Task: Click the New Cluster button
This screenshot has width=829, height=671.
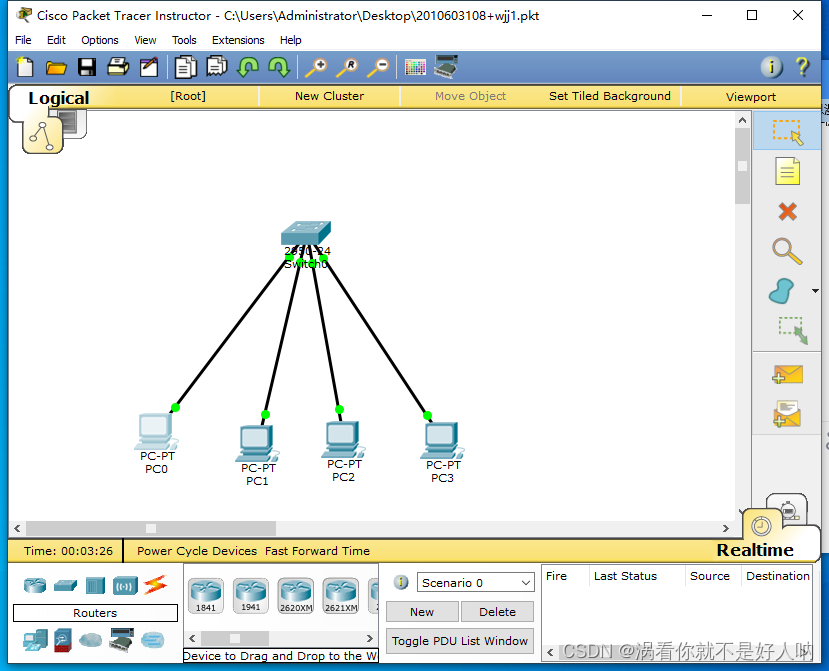Action: (329, 96)
